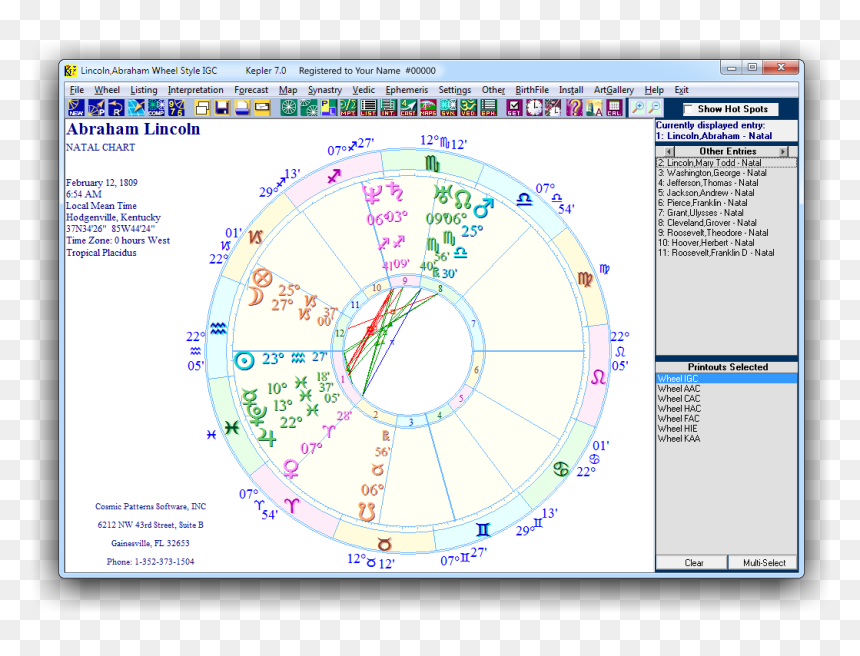Click the Multi-Select button
This screenshot has height=656, width=860.
click(763, 563)
